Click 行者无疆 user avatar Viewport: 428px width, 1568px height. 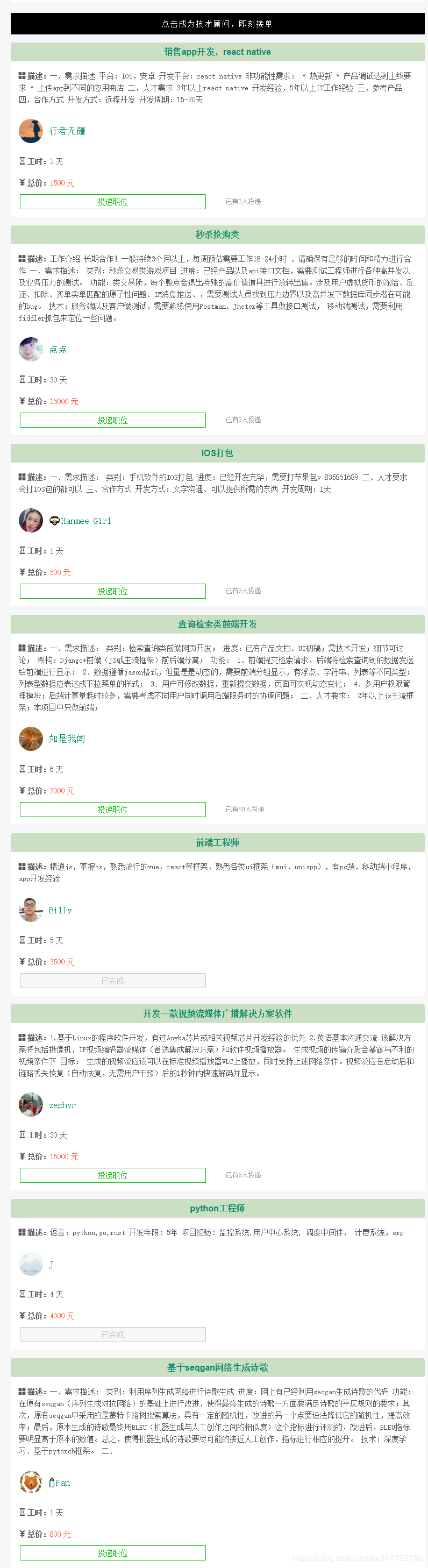coord(31,131)
